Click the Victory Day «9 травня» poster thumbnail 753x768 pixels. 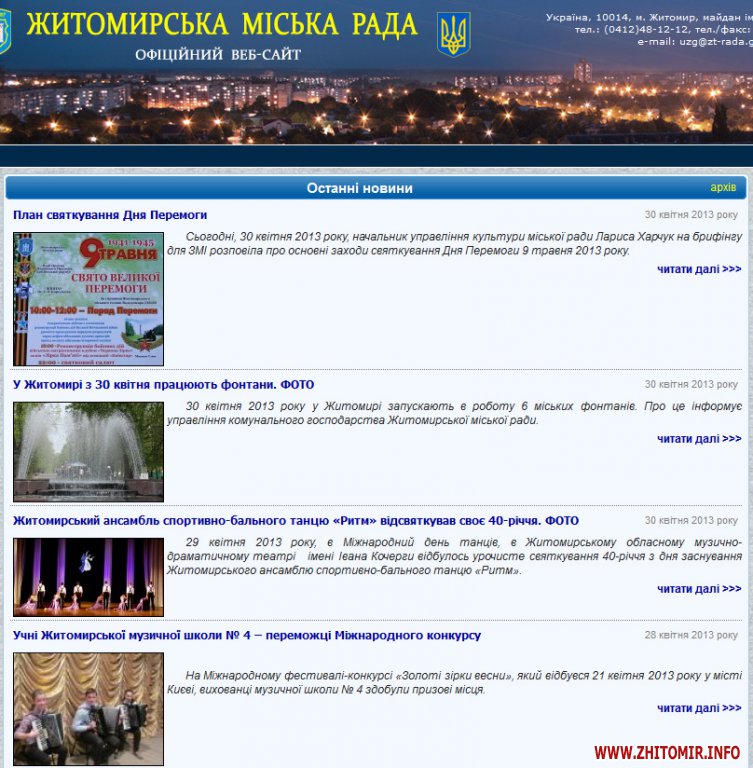[88, 299]
